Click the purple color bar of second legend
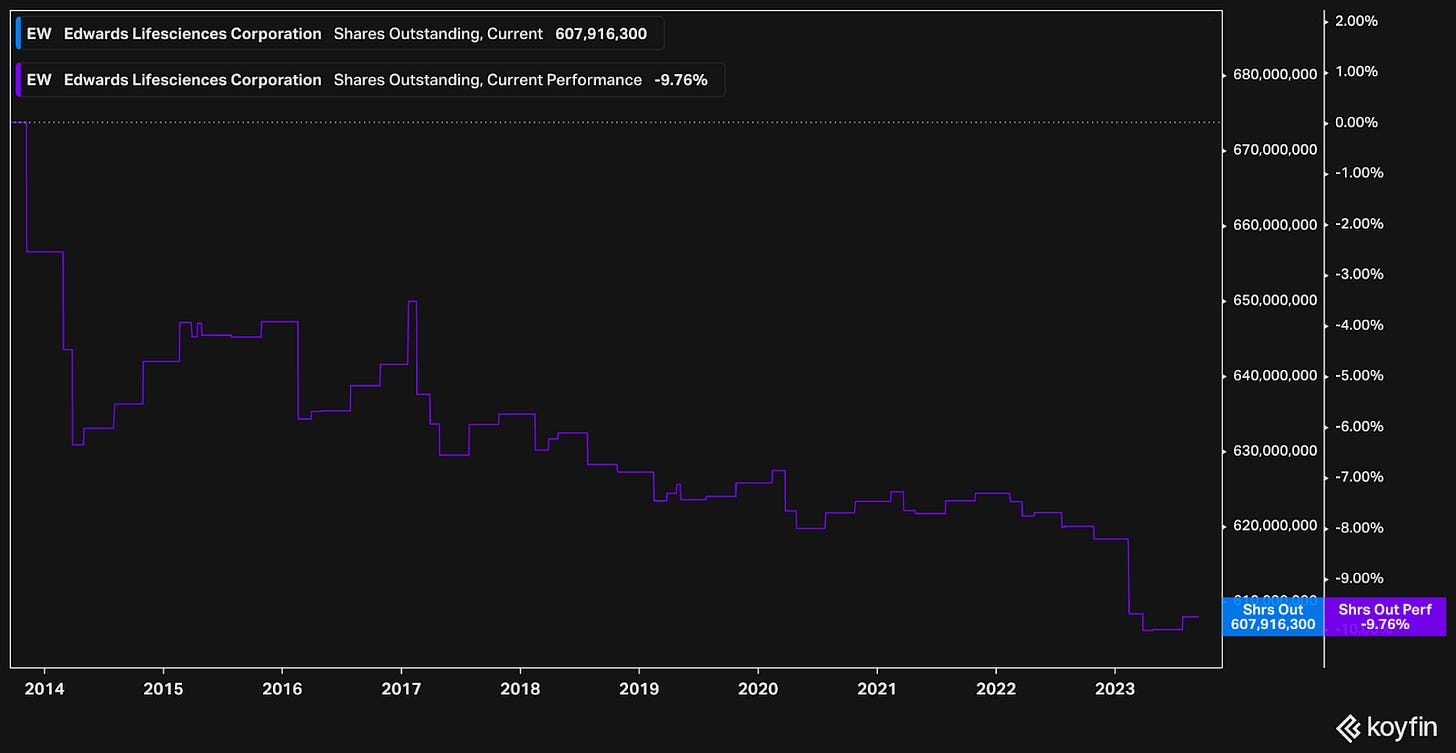The height and width of the screenshot is (753, 1456). coord(18,80)
